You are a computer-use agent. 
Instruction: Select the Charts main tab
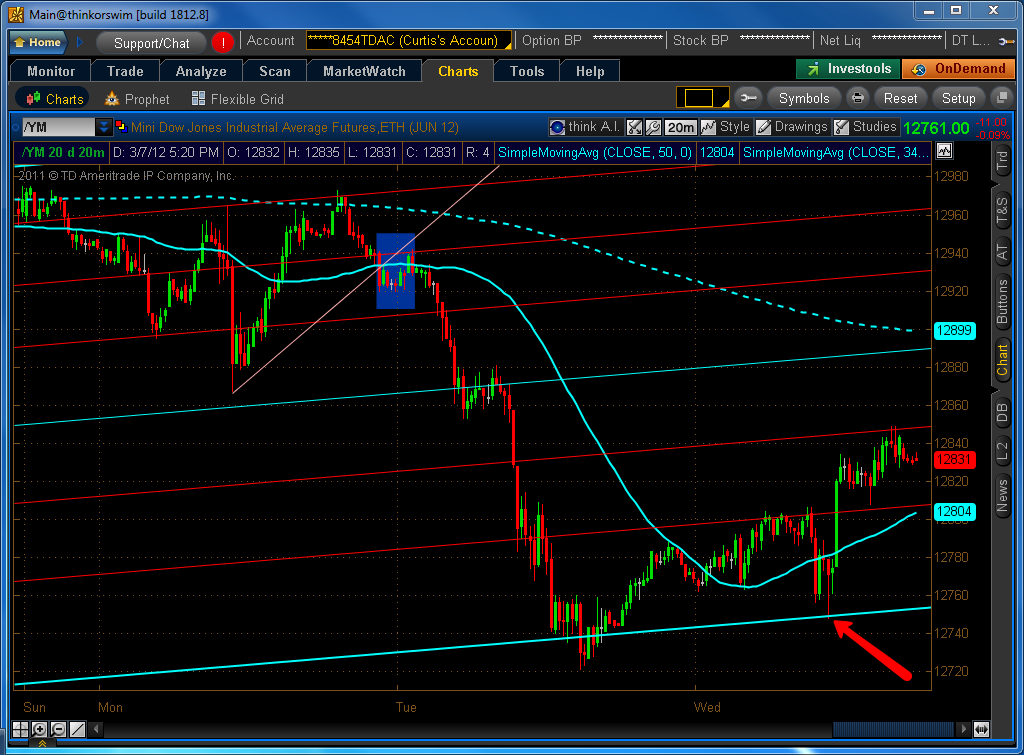click(458, 71)
